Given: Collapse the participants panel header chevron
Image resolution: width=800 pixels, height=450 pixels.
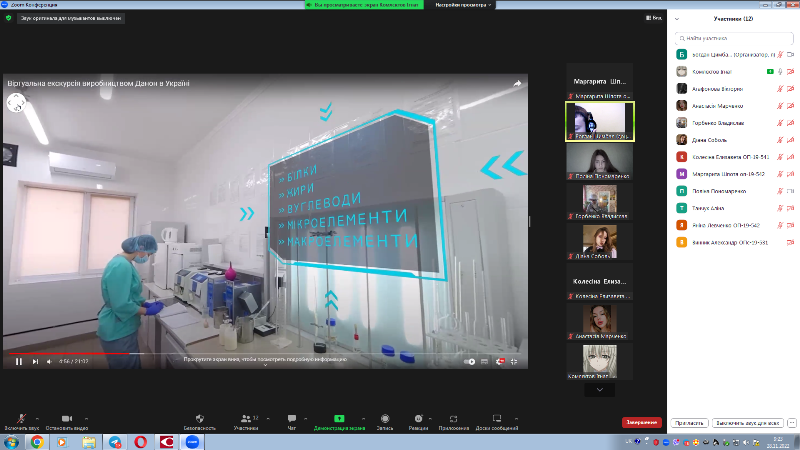Looking at the screenshot, I should click(678, 19).
